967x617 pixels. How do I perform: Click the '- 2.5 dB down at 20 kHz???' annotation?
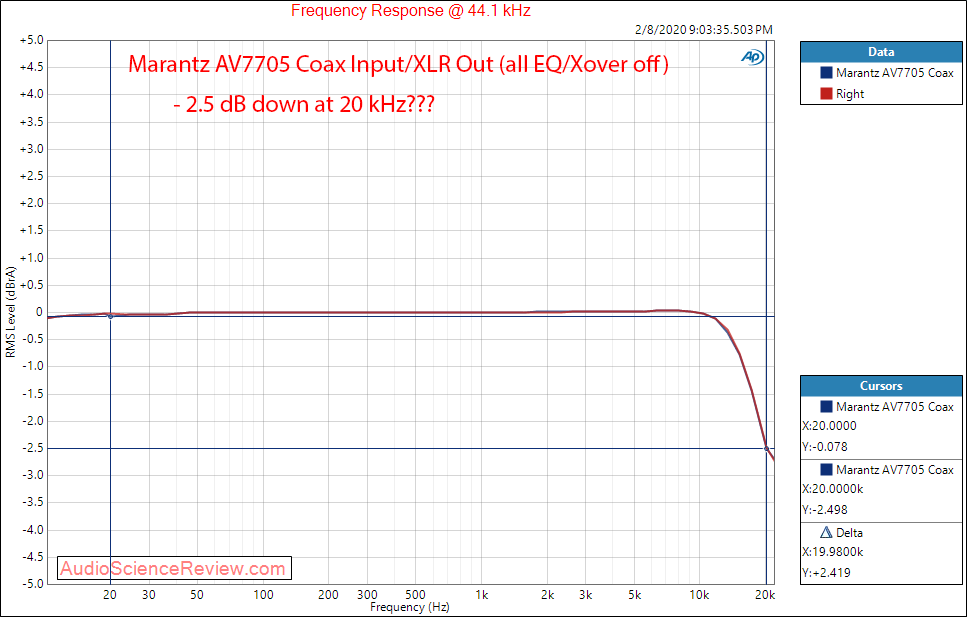tap(304, 104)
